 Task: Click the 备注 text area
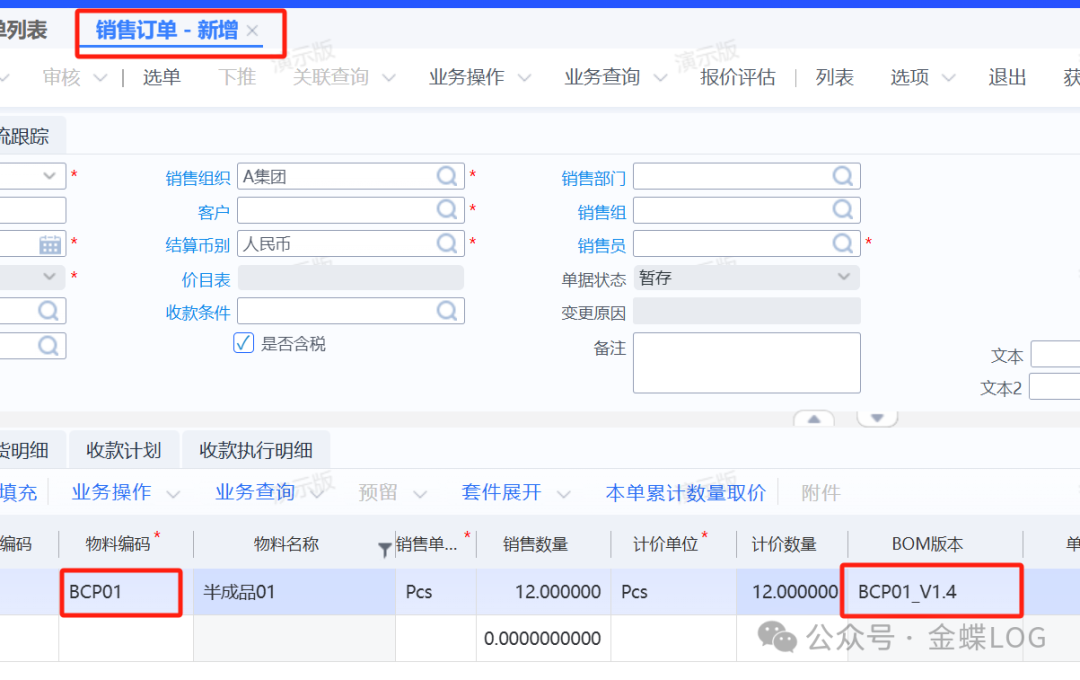tap(746, 362)
